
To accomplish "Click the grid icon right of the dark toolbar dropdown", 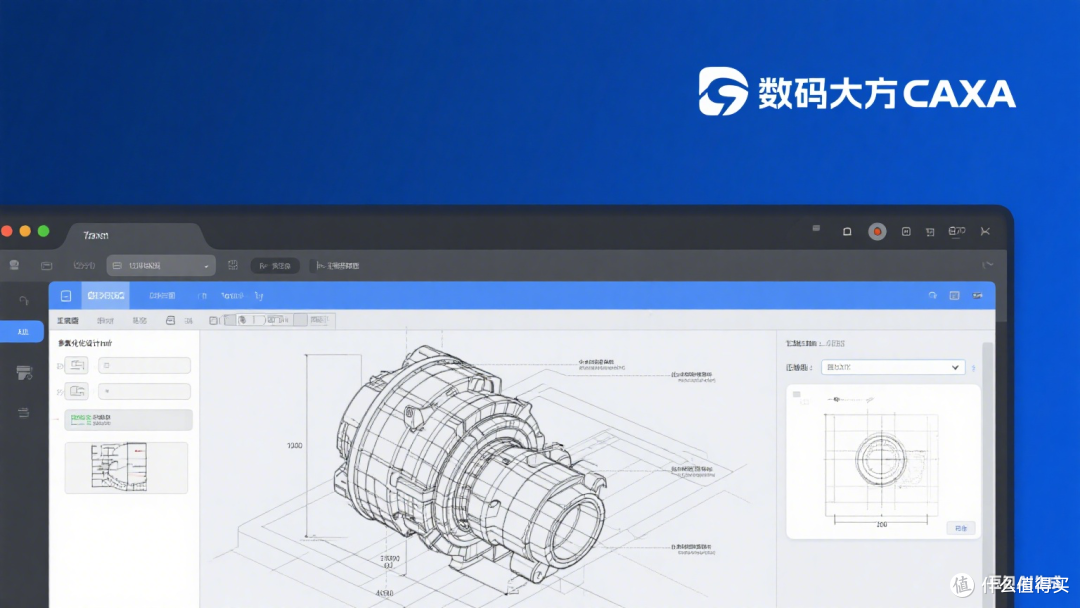I will [x=233, y=265].
